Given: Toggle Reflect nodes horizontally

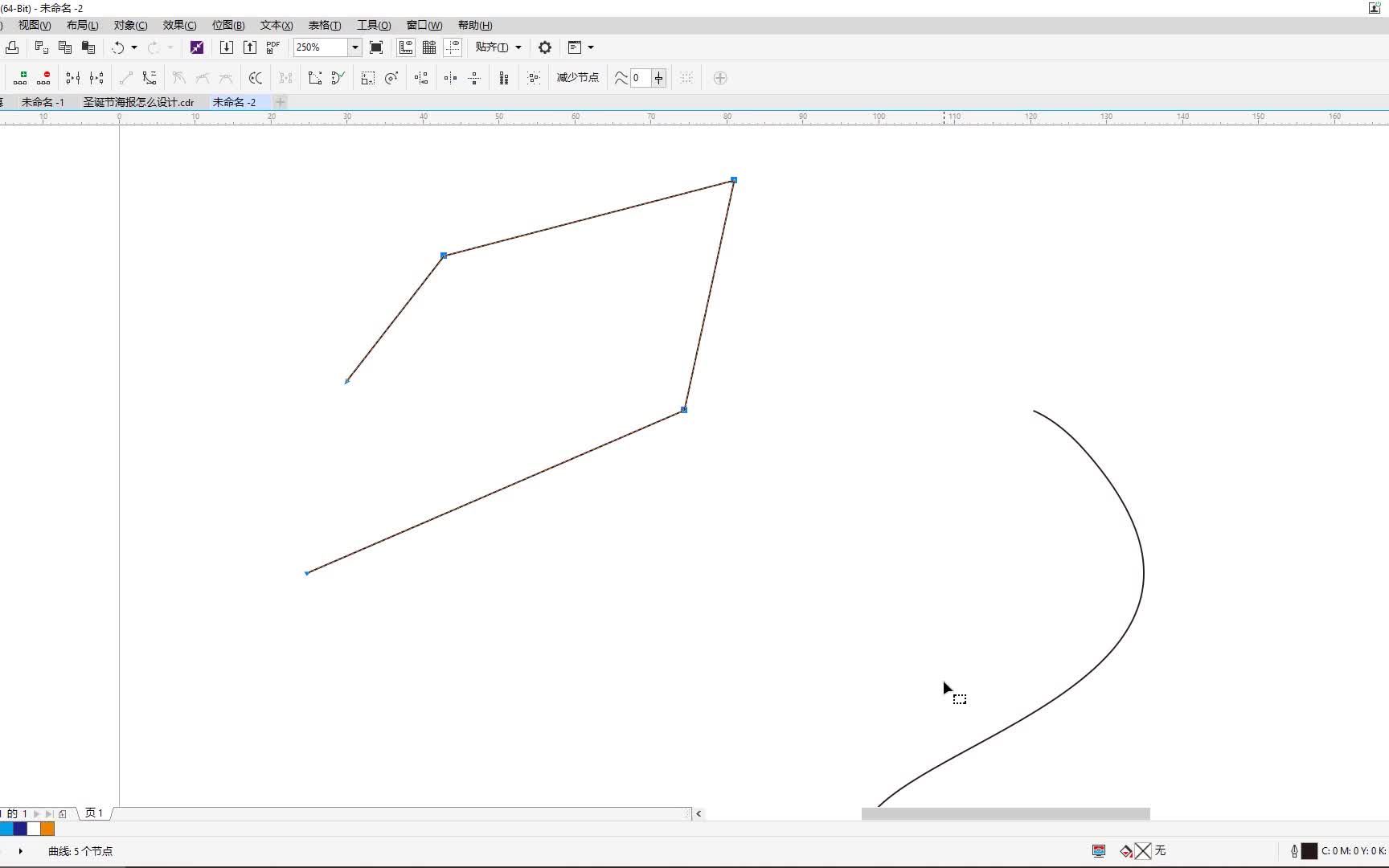Looking at the screenshot, I should pos(451,78).
